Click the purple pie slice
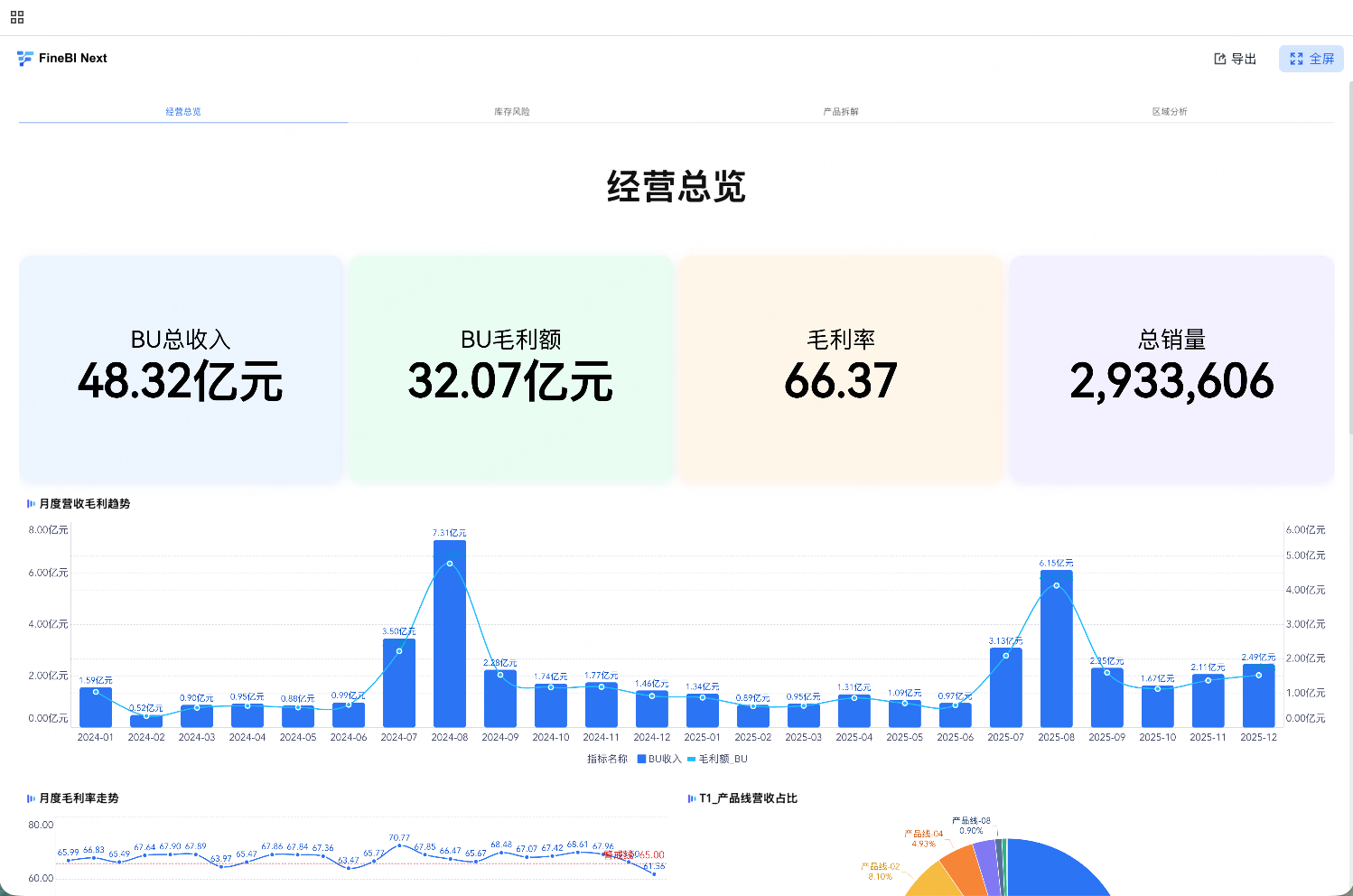This screenshot has height=896, width=1353. (987, 865)
